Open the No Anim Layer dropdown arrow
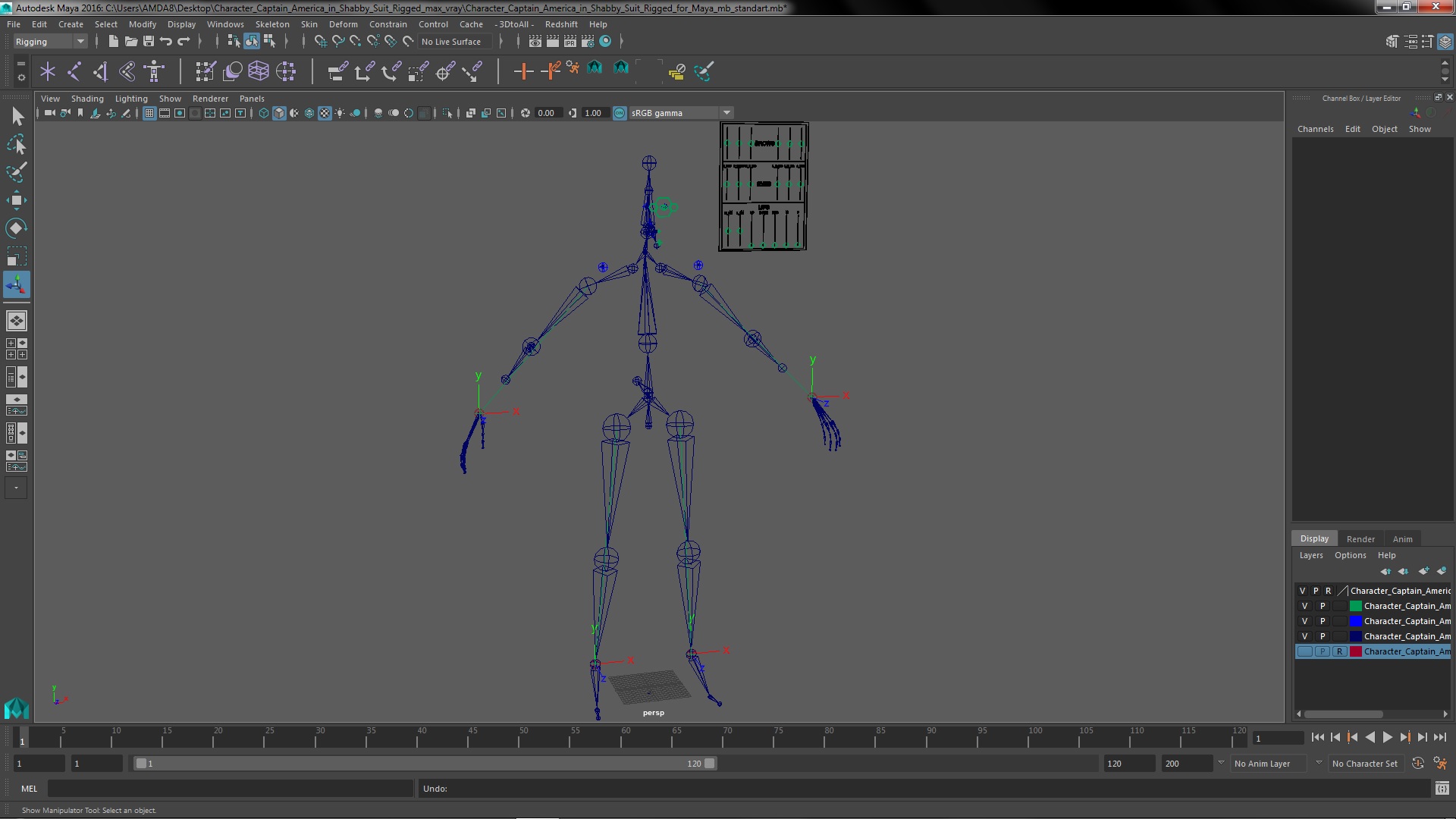The width and height of the screenshot is (1456, 819). click(x=1220, y=763)
